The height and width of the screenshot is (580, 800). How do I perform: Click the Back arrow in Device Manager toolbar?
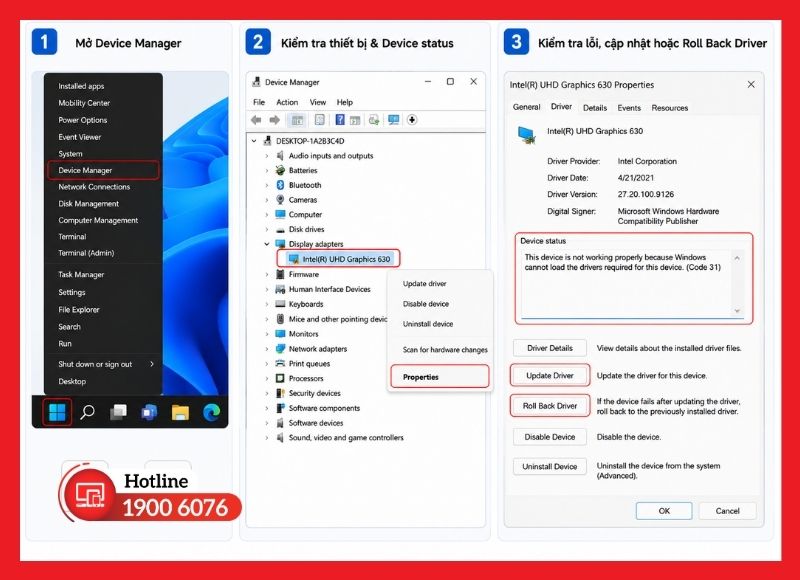point(256,120)
